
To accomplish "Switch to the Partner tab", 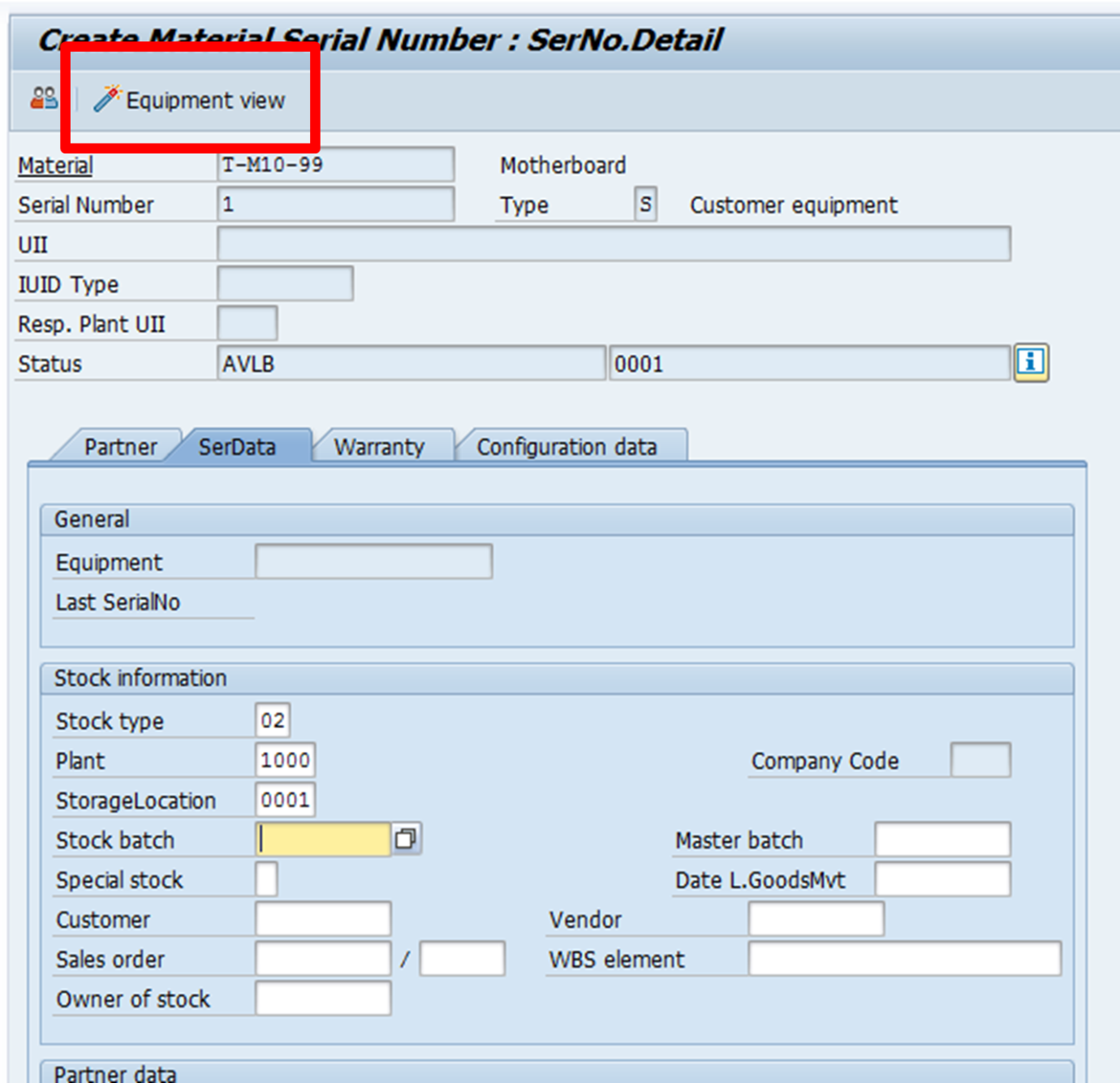I will pos(120,447).
